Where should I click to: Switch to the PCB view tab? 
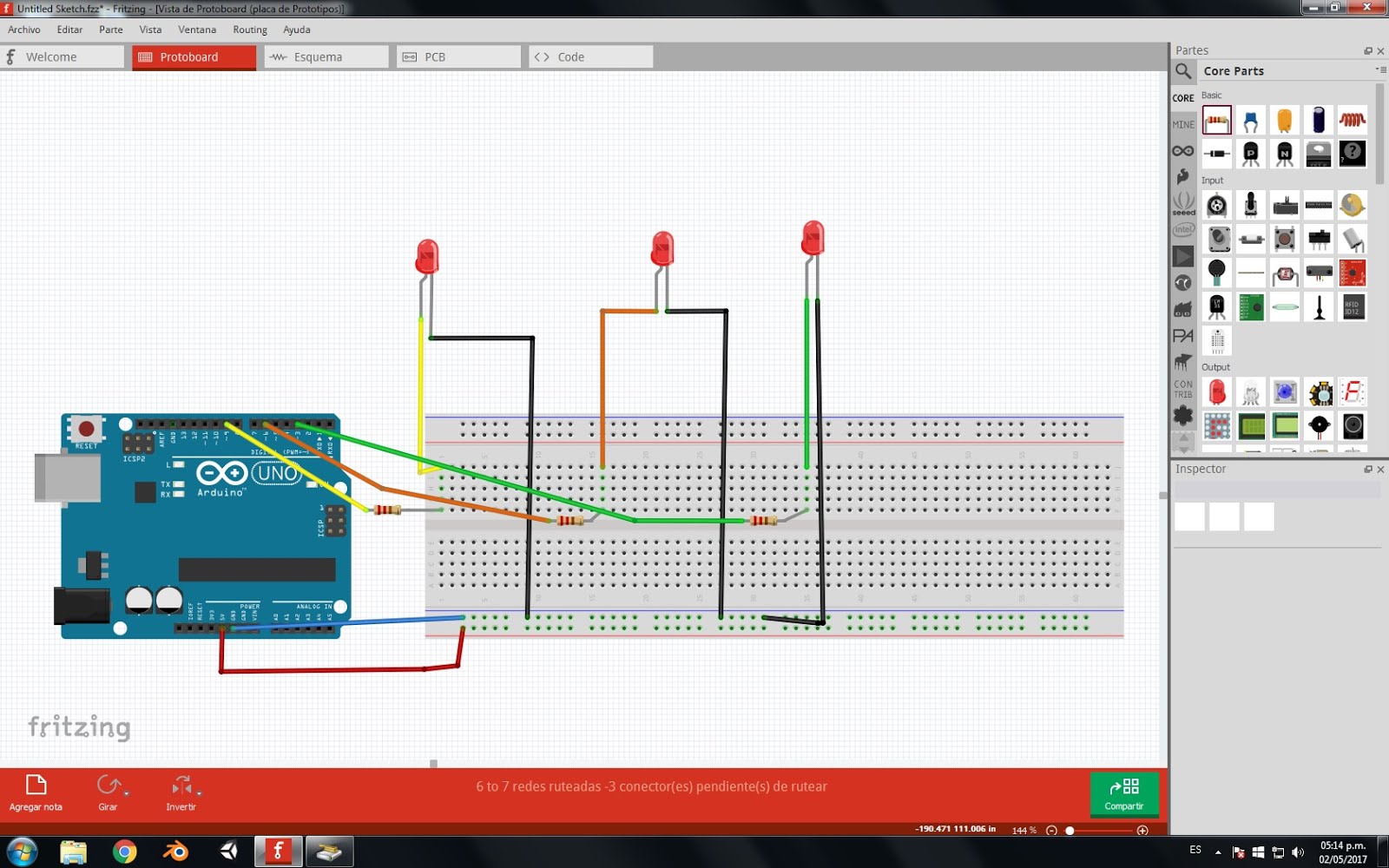458,57
